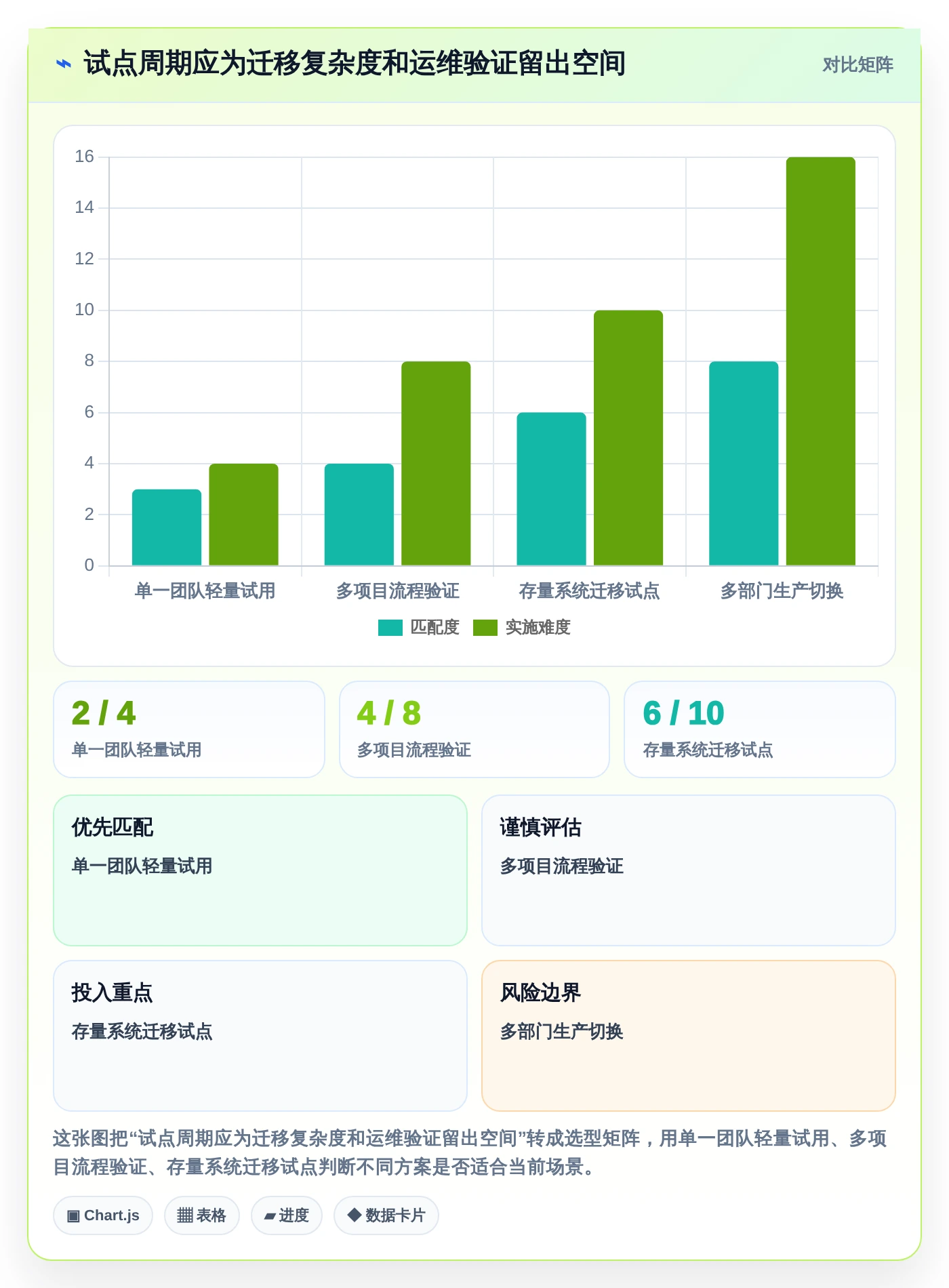
Task: Click the x-axis label 存量系统迁移试点
Action: pos(590,591)
